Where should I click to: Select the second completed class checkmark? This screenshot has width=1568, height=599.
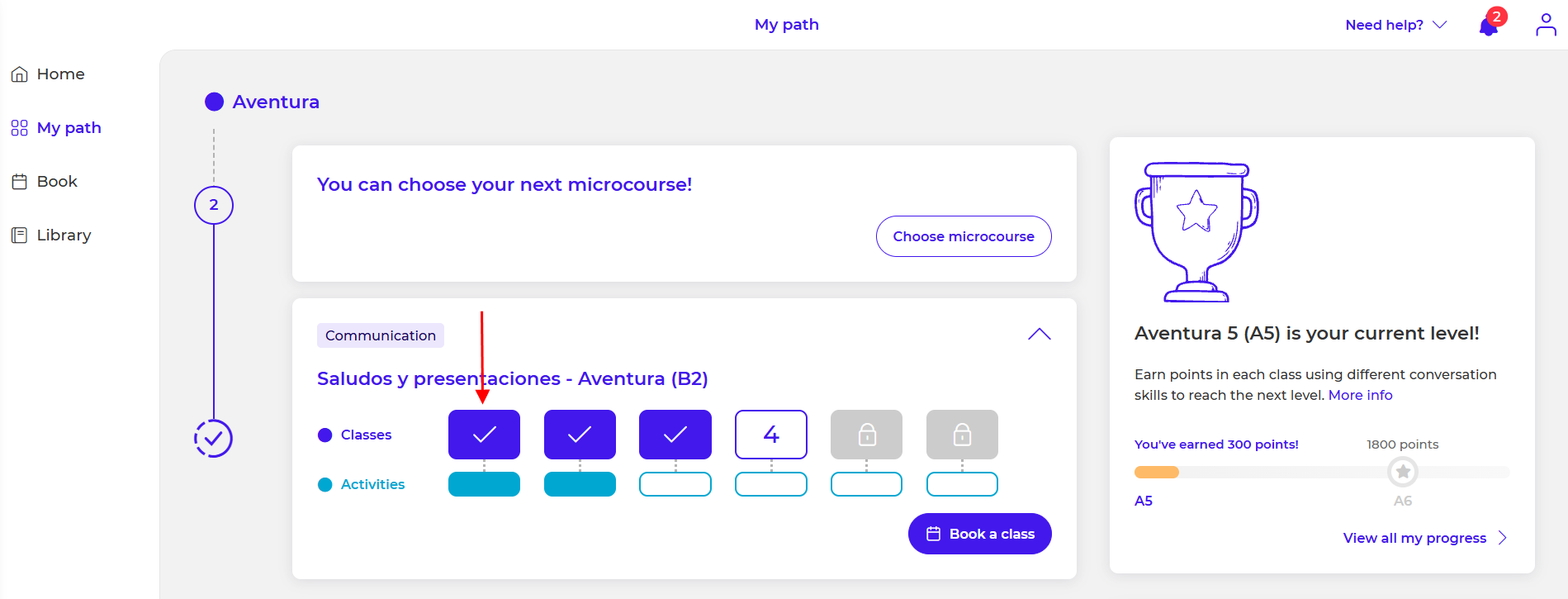580,435
